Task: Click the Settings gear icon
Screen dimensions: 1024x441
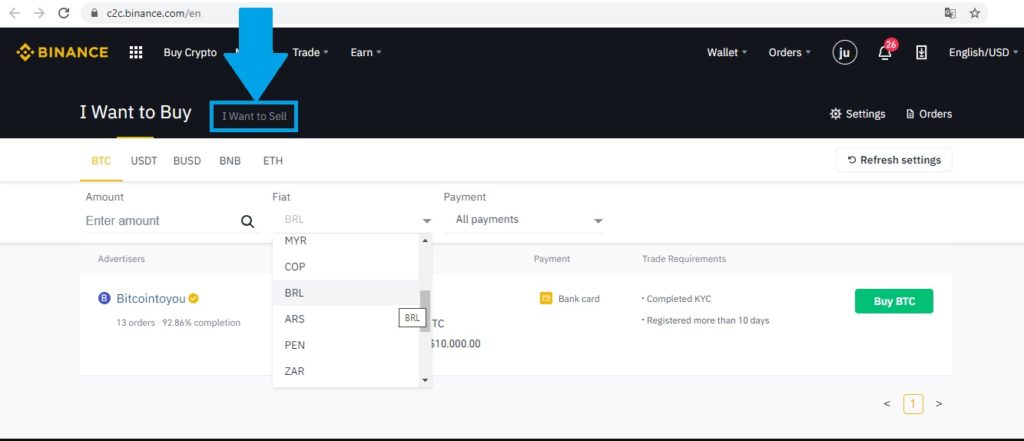Action: coord(835,114)
